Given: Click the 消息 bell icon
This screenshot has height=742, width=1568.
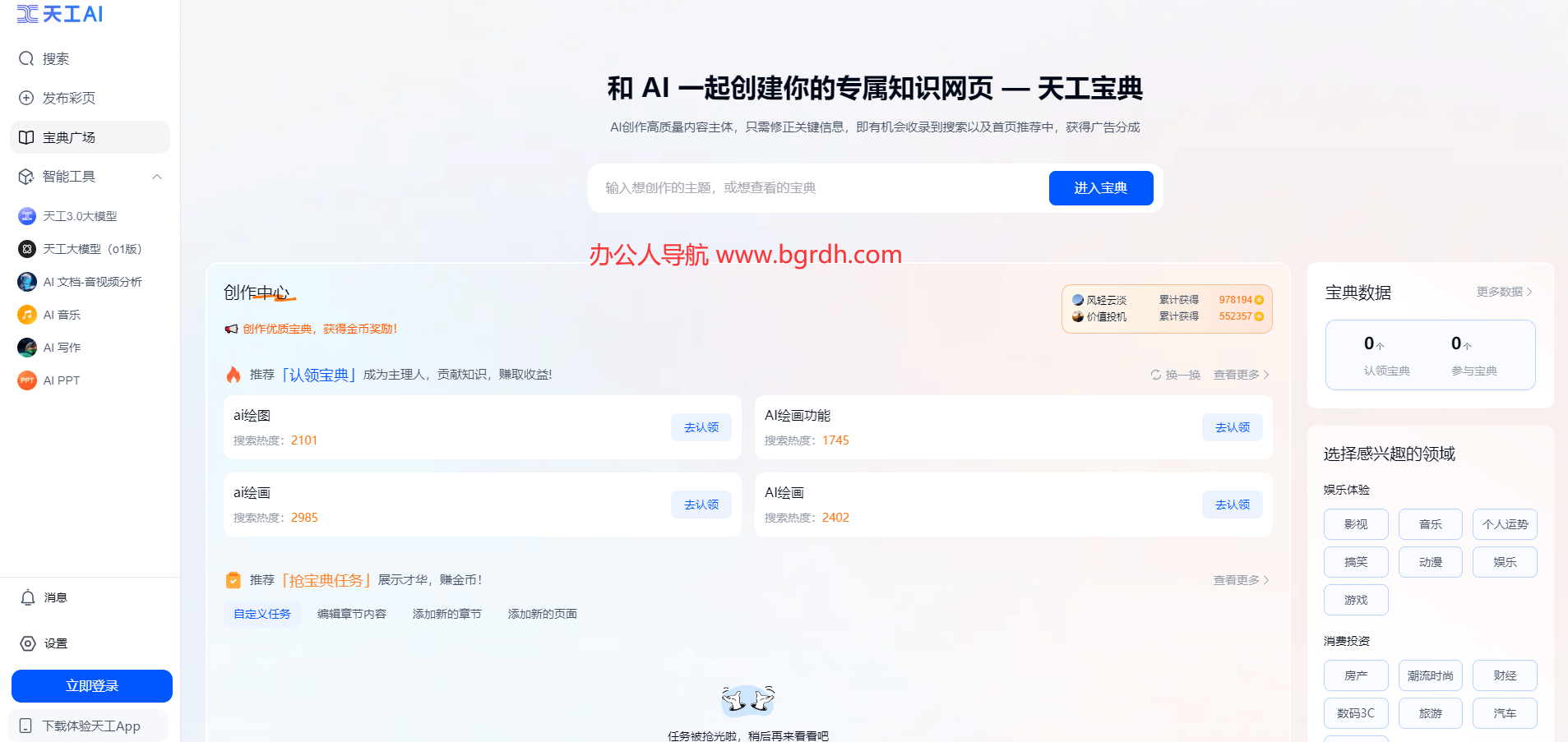Looking at the screenshot, I should [x=28, y=597].
